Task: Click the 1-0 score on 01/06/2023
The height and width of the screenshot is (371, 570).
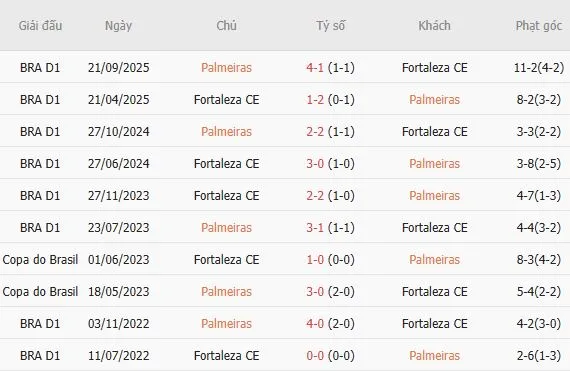Action: 315,259
